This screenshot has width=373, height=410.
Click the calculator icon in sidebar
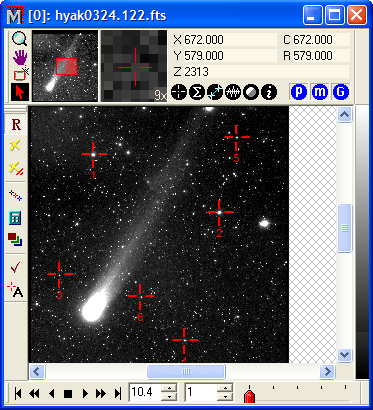[15, 218]
